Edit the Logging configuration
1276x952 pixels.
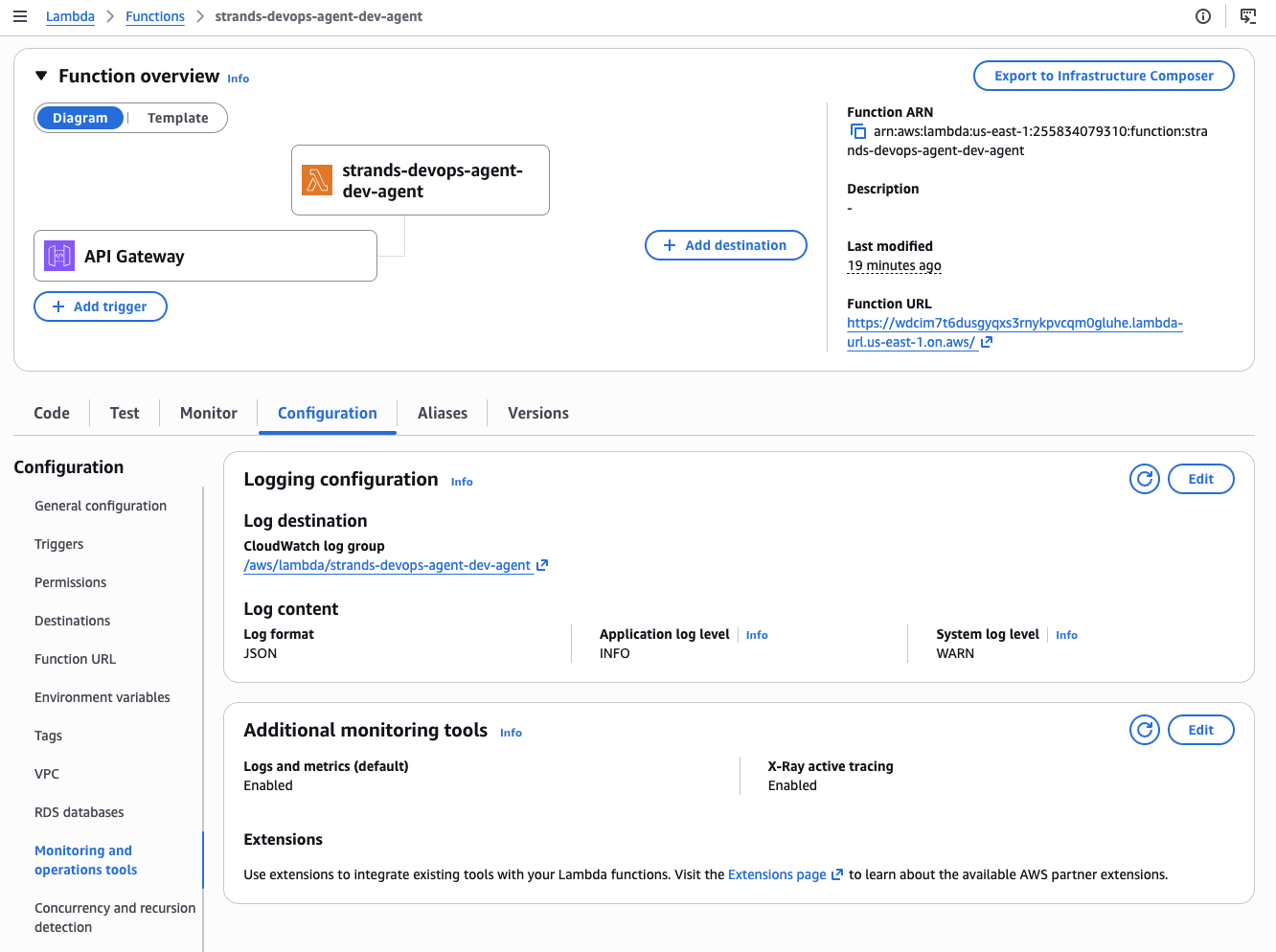1201,479
